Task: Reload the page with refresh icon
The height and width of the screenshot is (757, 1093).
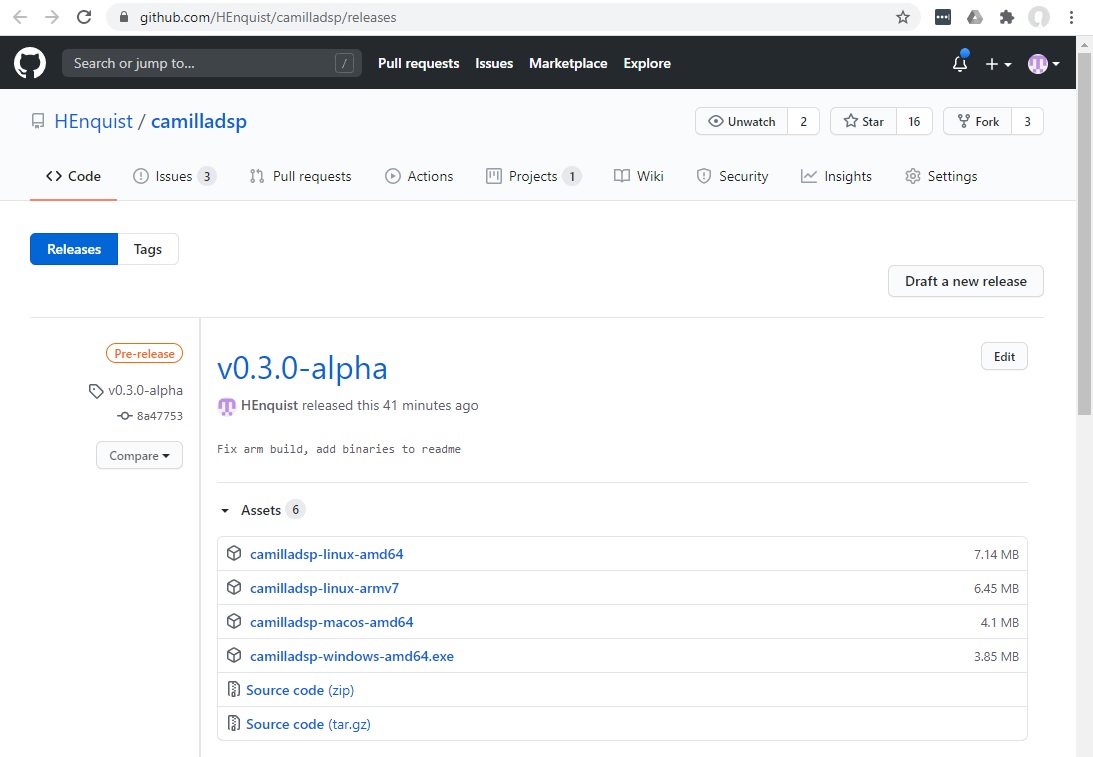Action: coord(84,17)
